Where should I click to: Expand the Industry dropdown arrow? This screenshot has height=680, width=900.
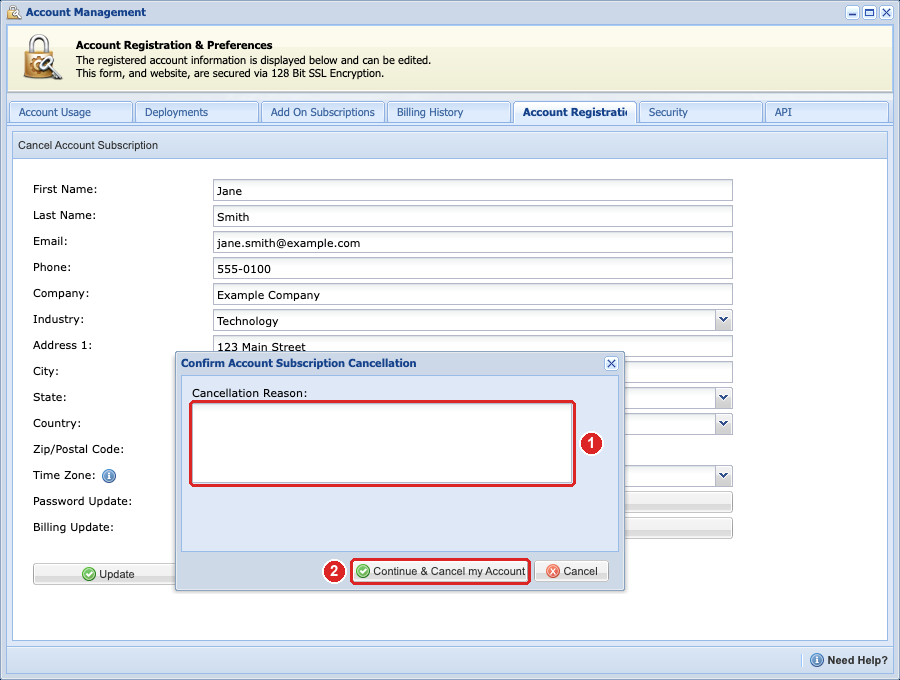pos(723,320)
